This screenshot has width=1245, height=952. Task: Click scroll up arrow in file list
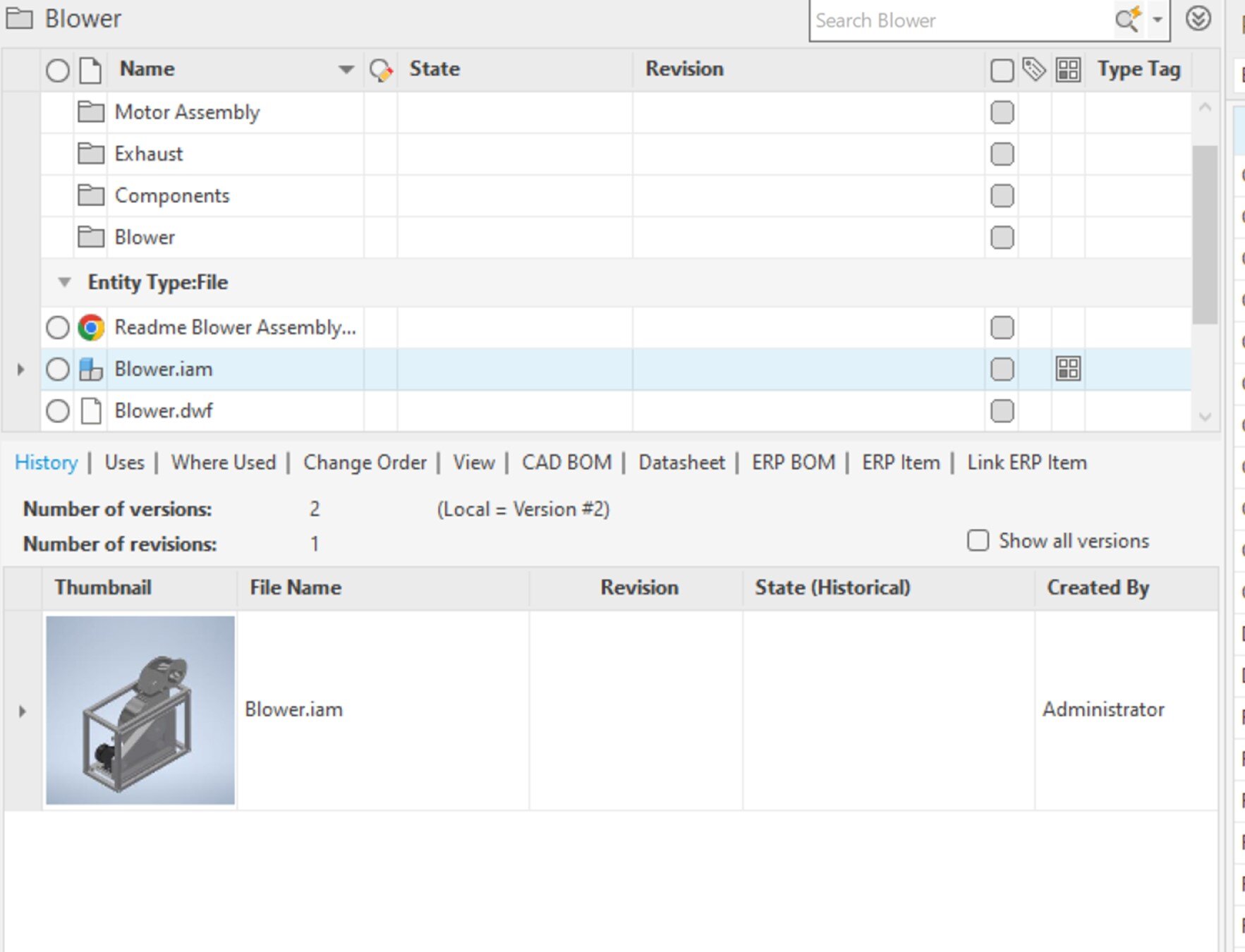coord(1205,107)
